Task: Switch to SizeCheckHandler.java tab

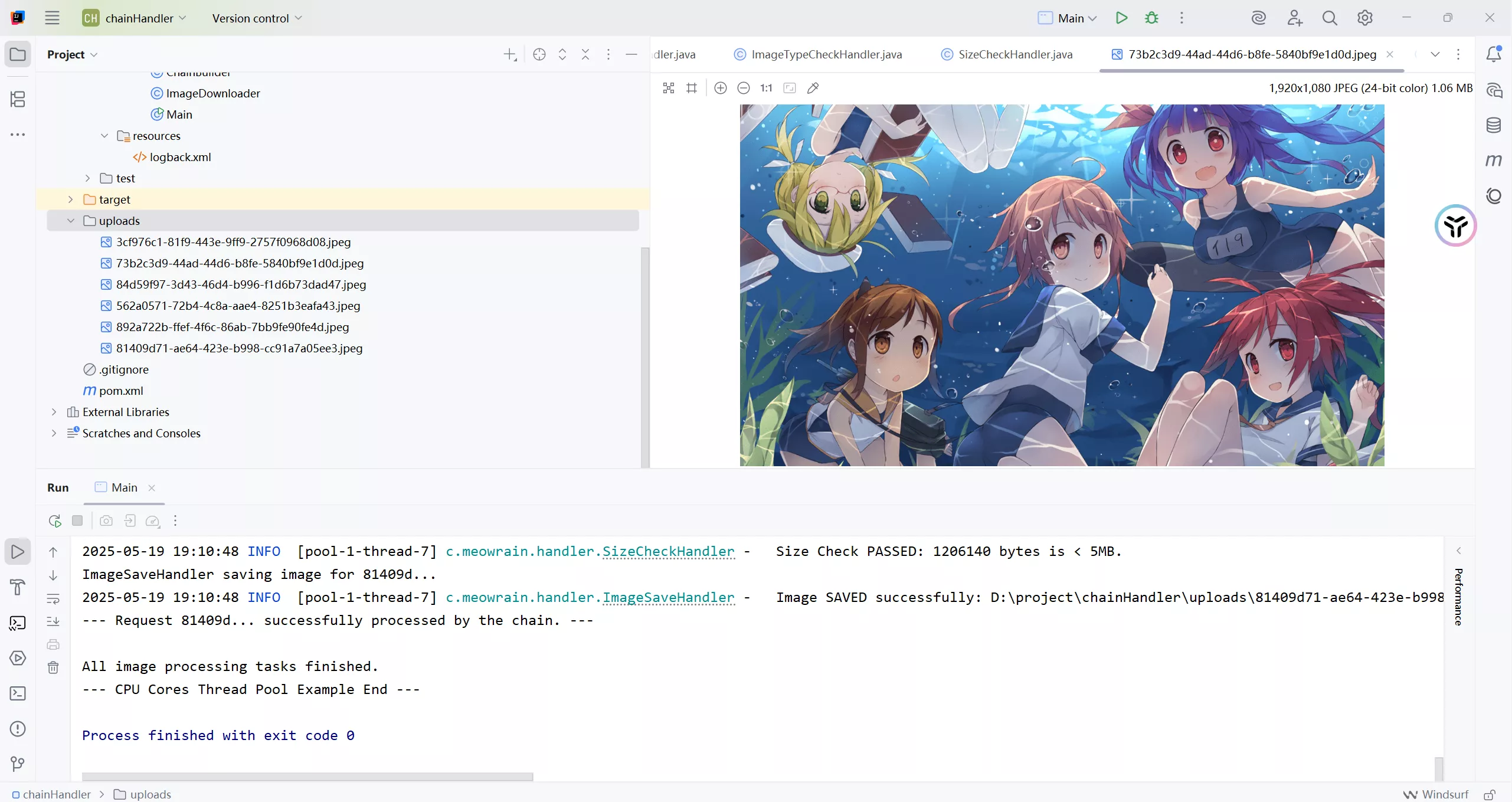Action: (x=1014, y=54)
